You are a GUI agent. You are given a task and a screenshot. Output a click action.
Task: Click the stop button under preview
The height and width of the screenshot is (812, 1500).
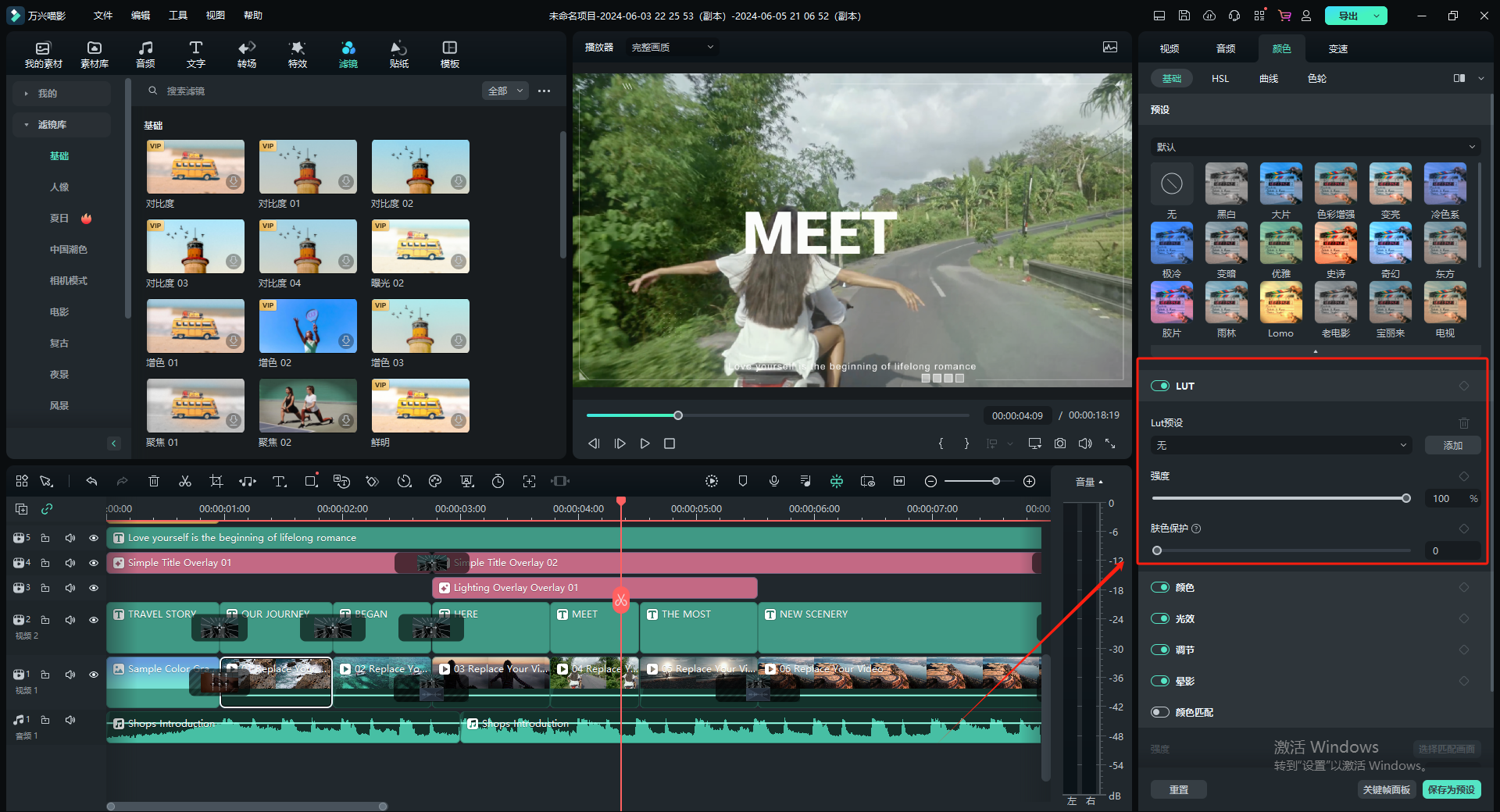pos(670,443)
